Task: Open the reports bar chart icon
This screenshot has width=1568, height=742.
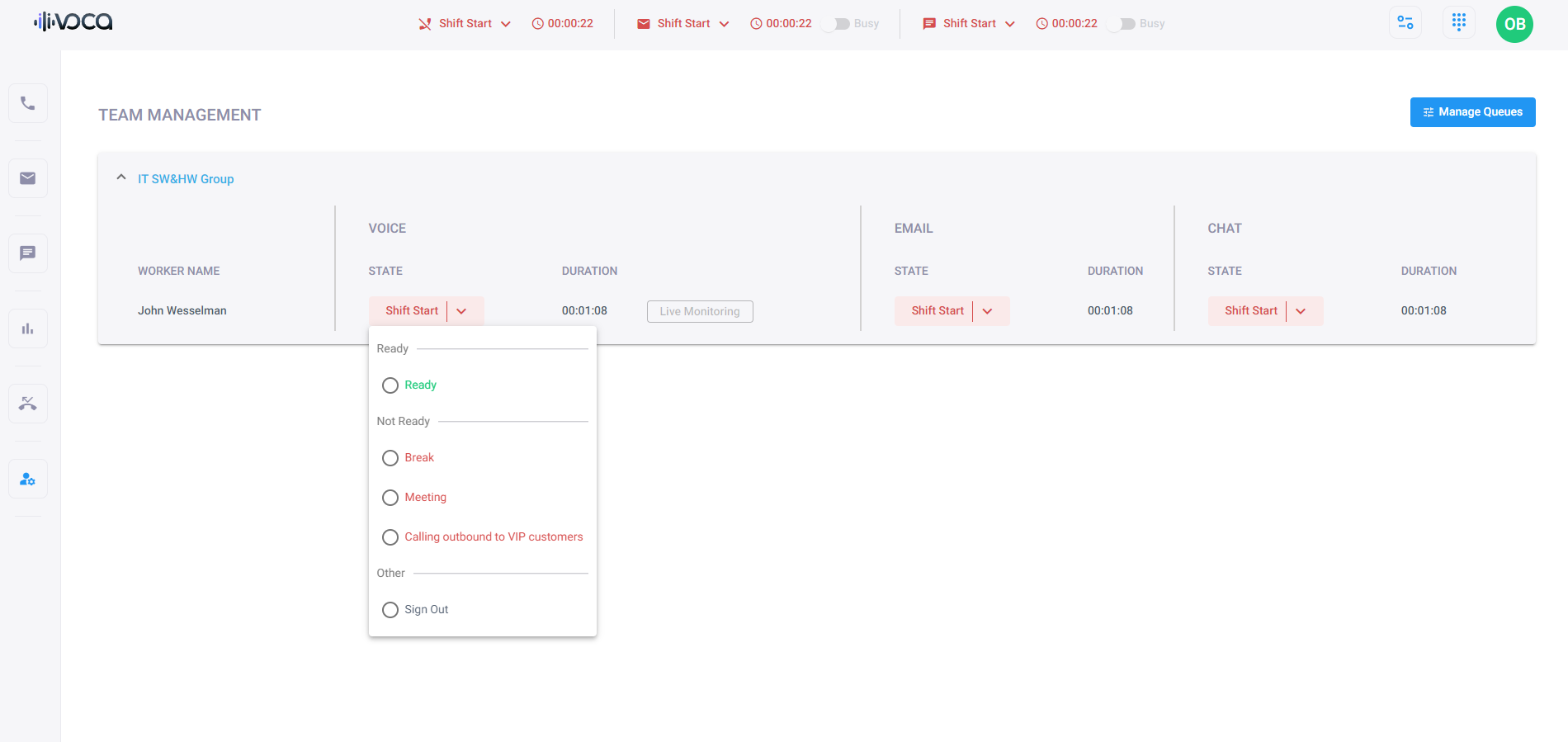Action: 28,328
